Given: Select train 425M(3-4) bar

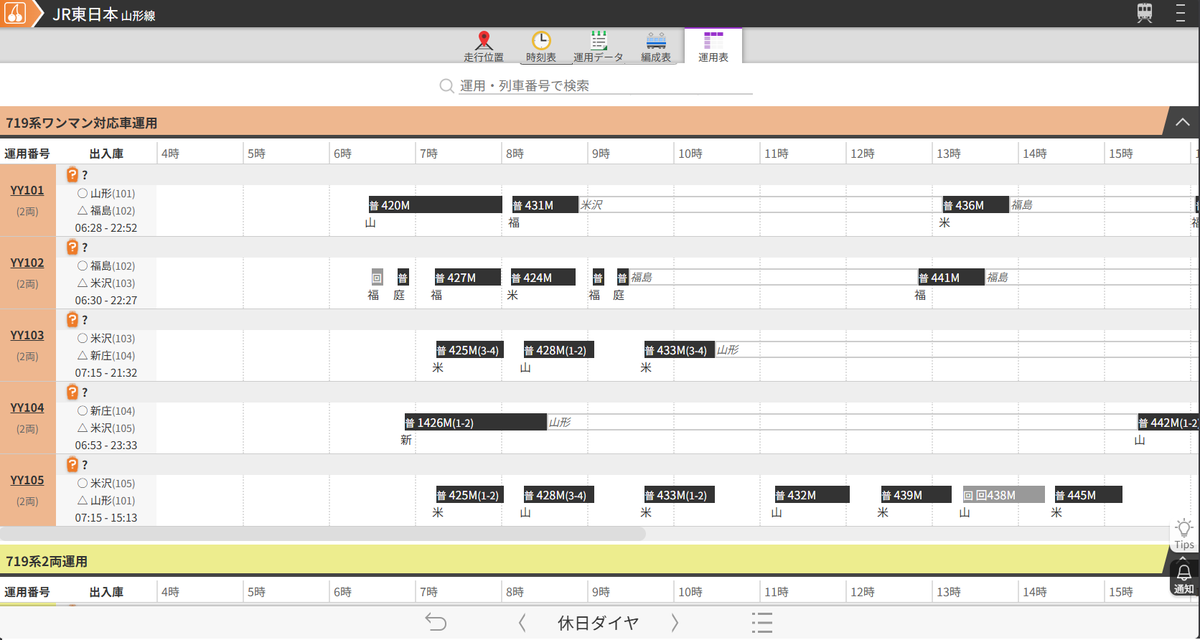Looking at the screenshot, I should (468, 350).
